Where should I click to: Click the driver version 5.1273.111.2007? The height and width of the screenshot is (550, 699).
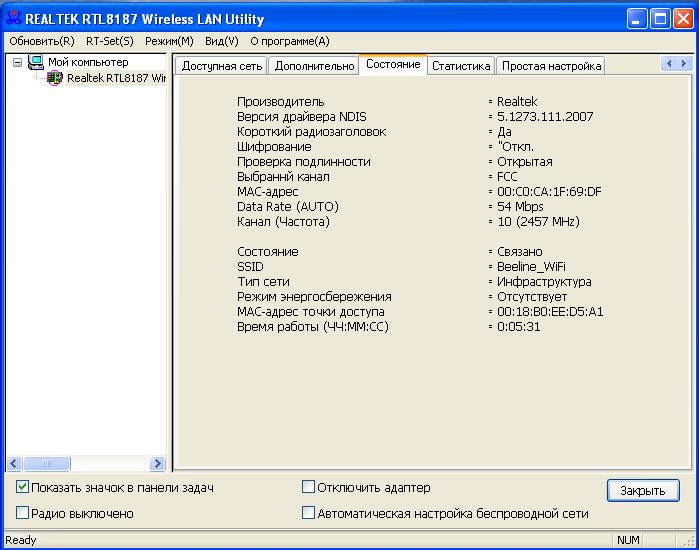[545, 117]
